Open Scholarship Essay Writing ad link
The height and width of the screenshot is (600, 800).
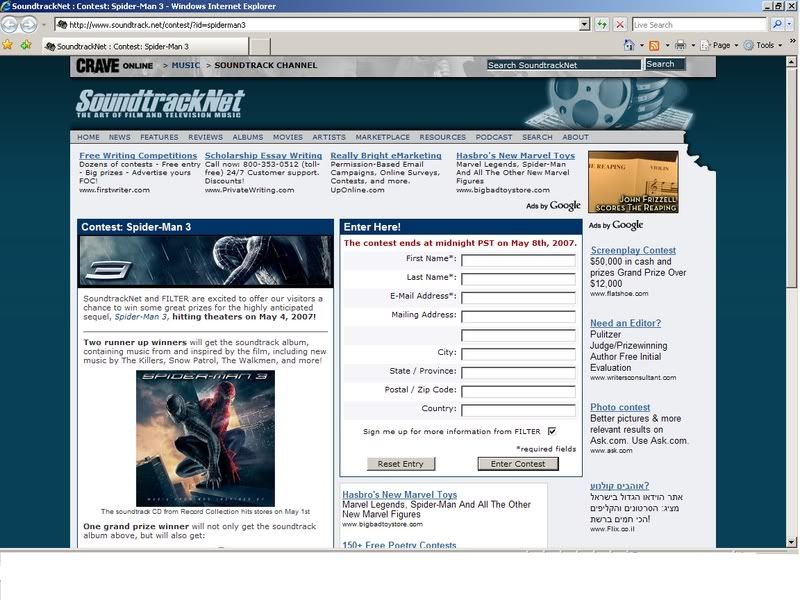click(x=263, y=156)
